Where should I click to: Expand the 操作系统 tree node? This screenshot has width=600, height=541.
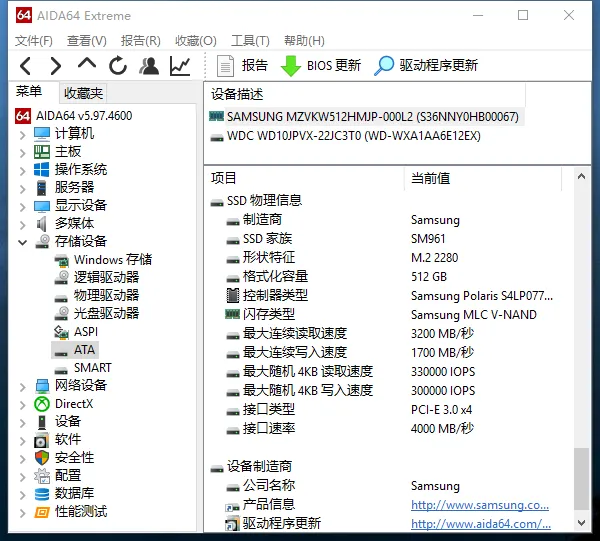[x=23, y=171]
